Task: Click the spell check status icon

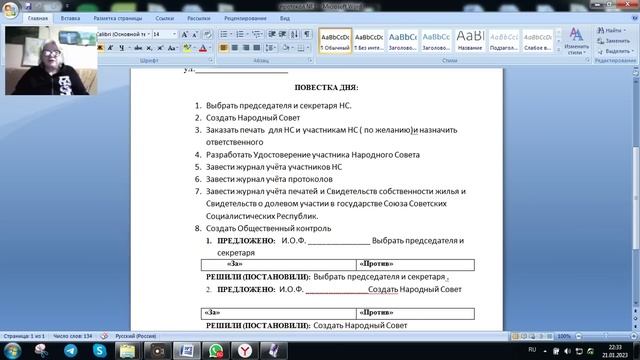Action: point(104,336)
